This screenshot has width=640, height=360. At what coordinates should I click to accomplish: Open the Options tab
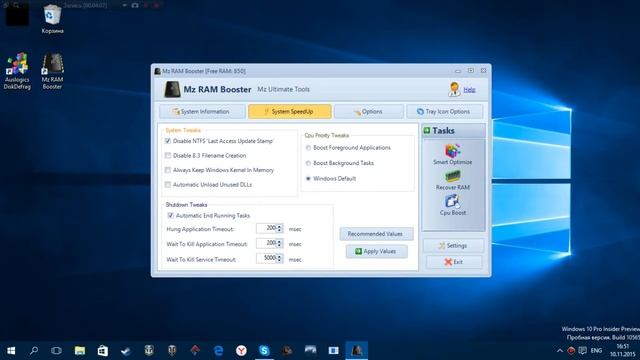(x=368, y=111)
